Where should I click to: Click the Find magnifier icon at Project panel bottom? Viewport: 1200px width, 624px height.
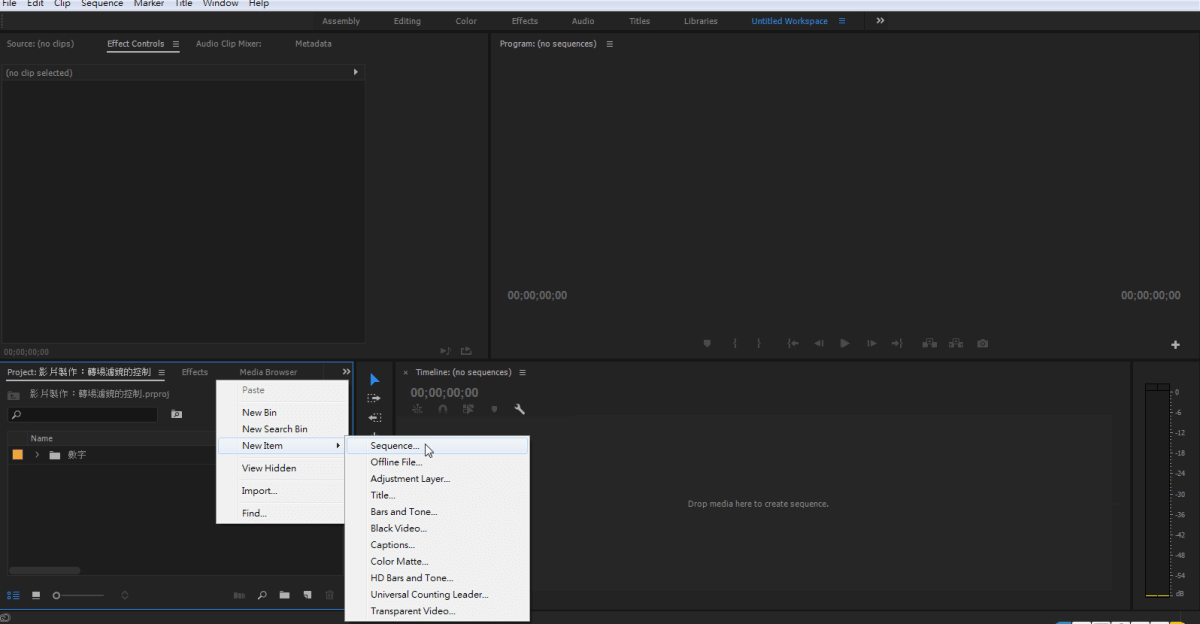tap(262, 595)
